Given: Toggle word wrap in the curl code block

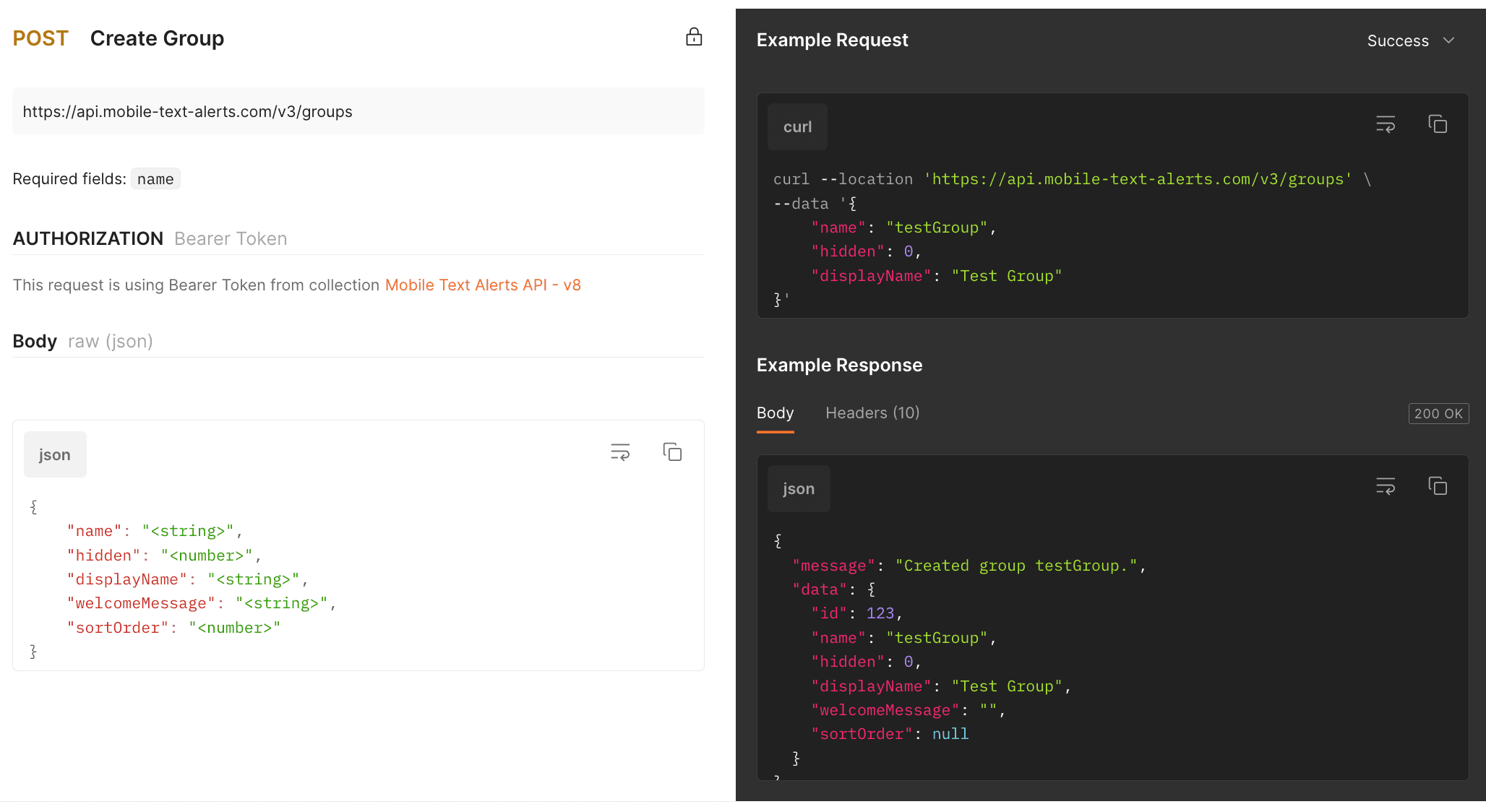Looking at the screenshot, I should 1386,124.
